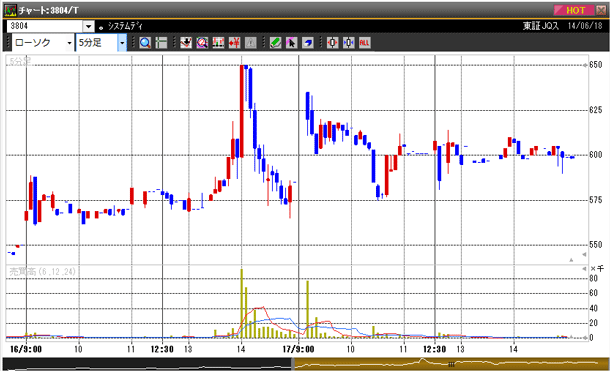
Task: Click the gray warning info icon
Action: pos(251,43)
